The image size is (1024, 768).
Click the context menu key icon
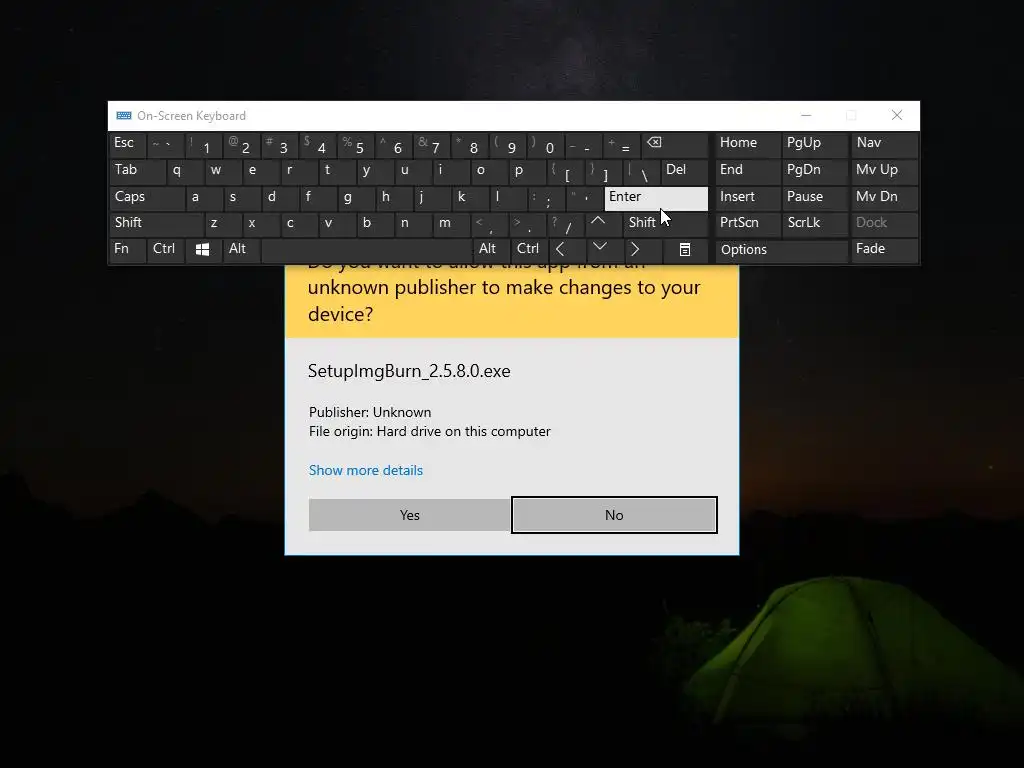coord(684,249)
